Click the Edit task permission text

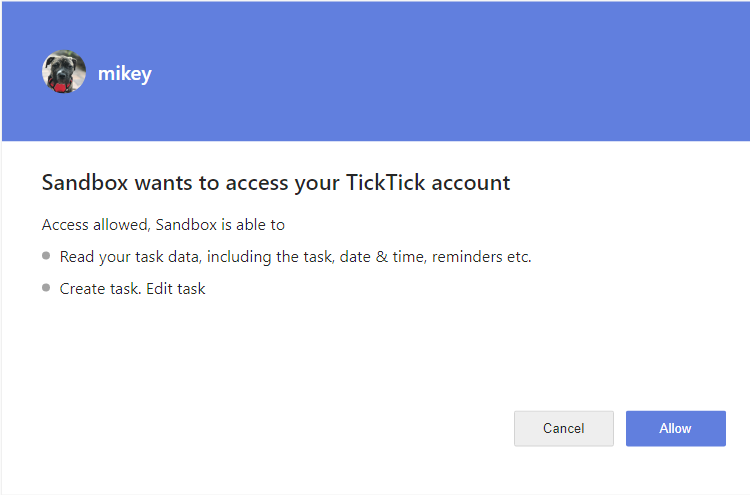[176, 289]
